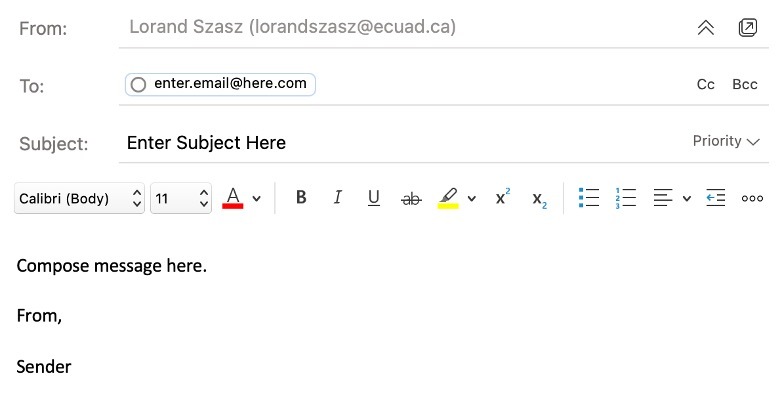Apply strikethrough formatting
This screenshot has width=782, height=420.
411,199
